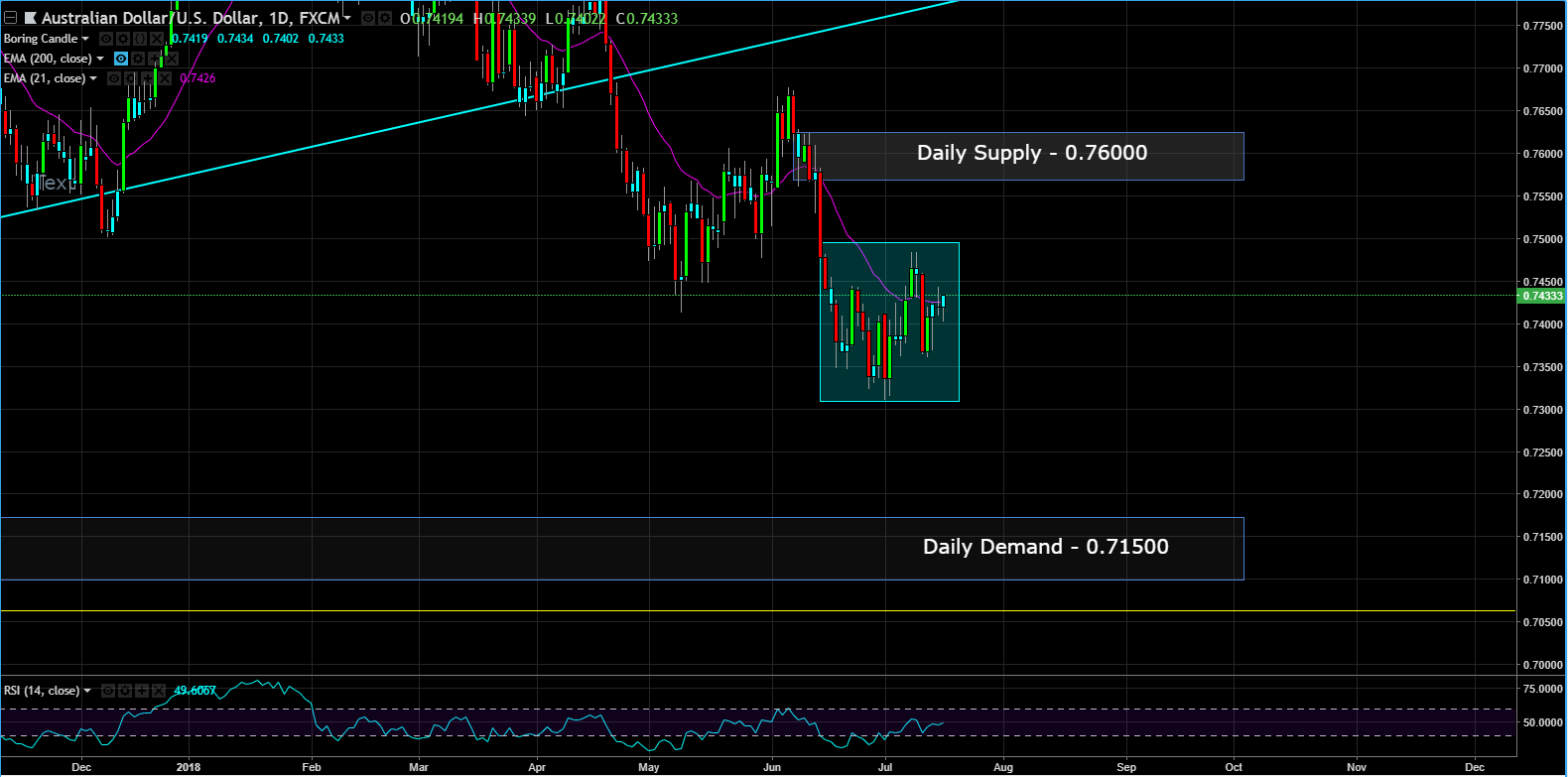Expand the EMA (21, close) dropdown

[x=93, y=78]
